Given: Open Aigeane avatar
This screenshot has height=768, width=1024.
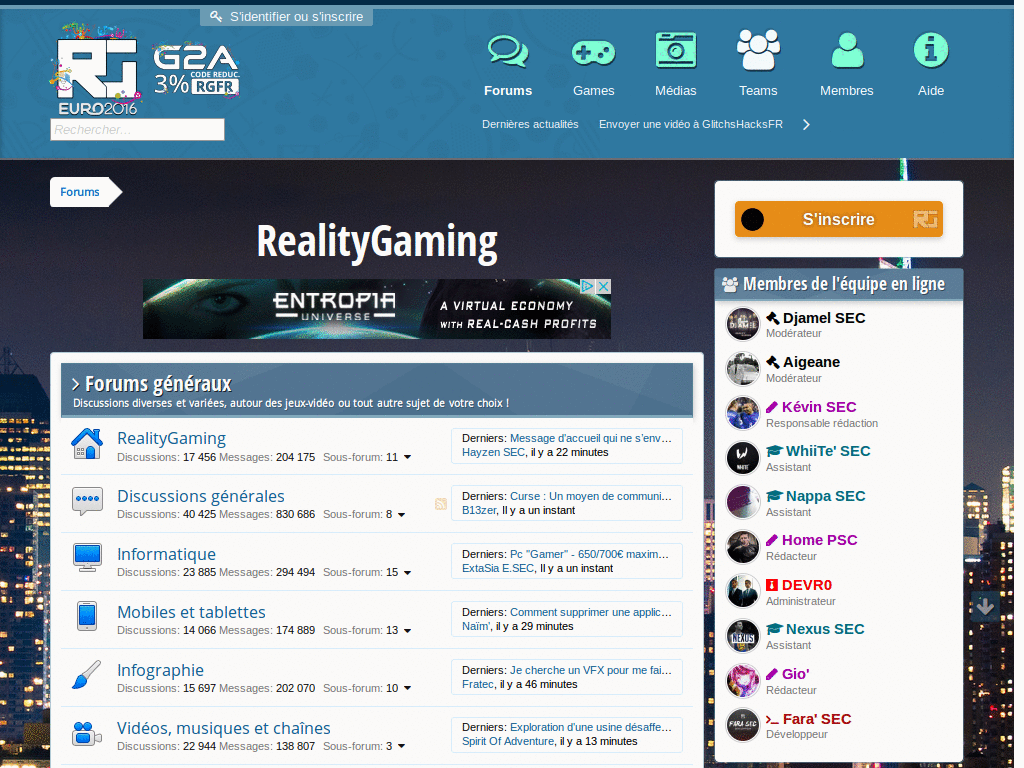Looking at the screenshot, I should 743,368.
